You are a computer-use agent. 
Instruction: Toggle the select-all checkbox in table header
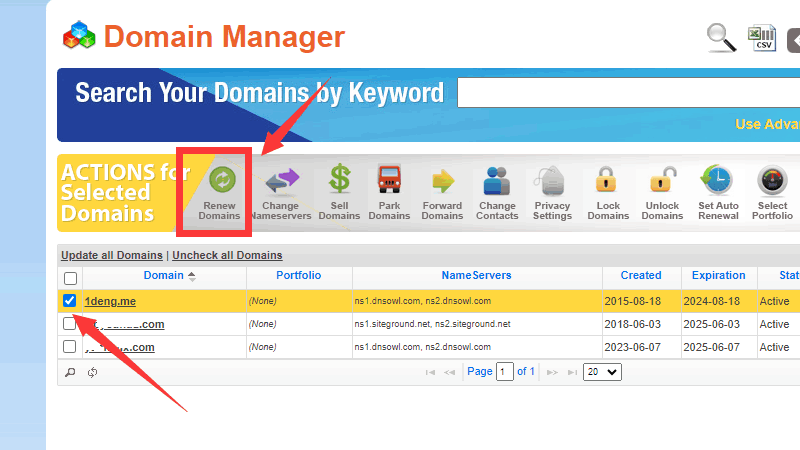click(x=70, y=278)
